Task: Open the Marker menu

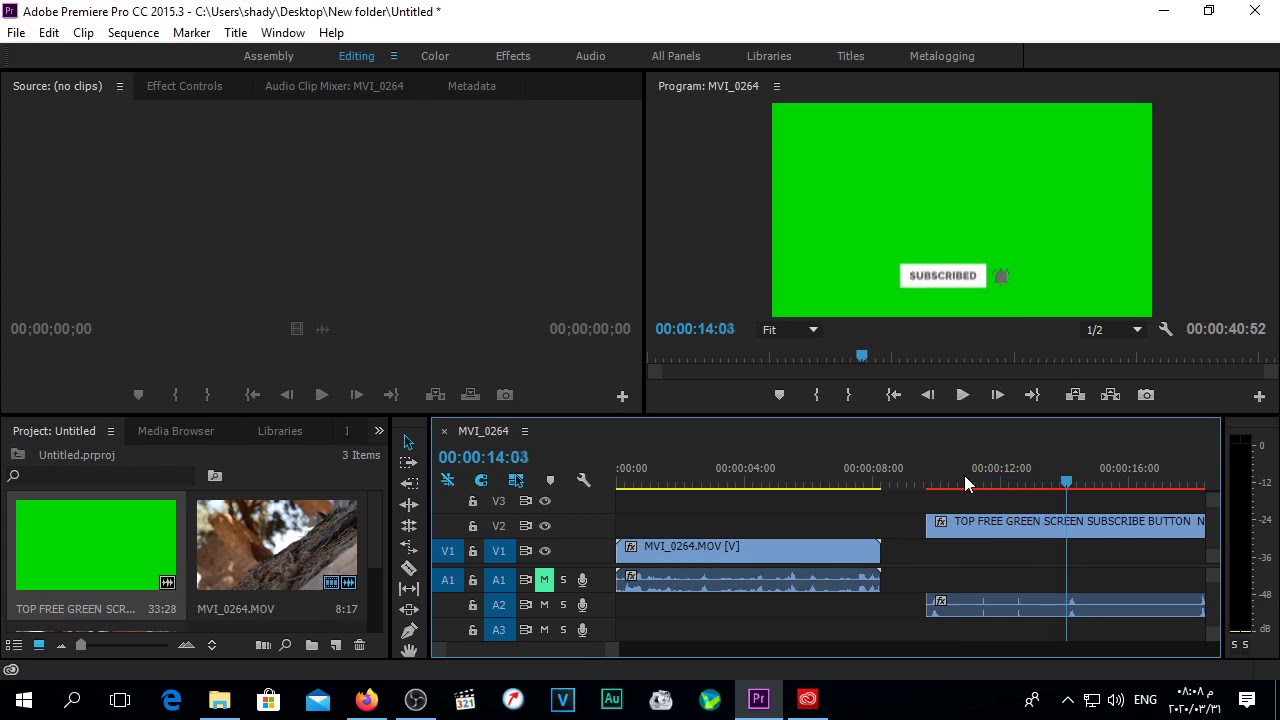Action: point(191,33)
